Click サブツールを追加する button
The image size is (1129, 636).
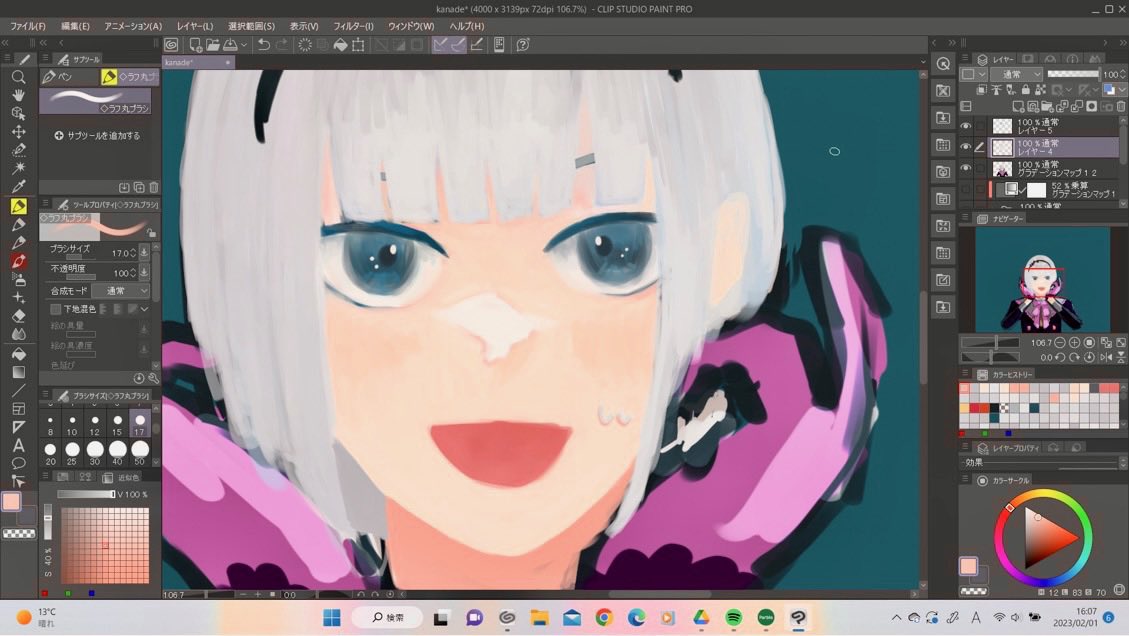(x=96, y=135)
